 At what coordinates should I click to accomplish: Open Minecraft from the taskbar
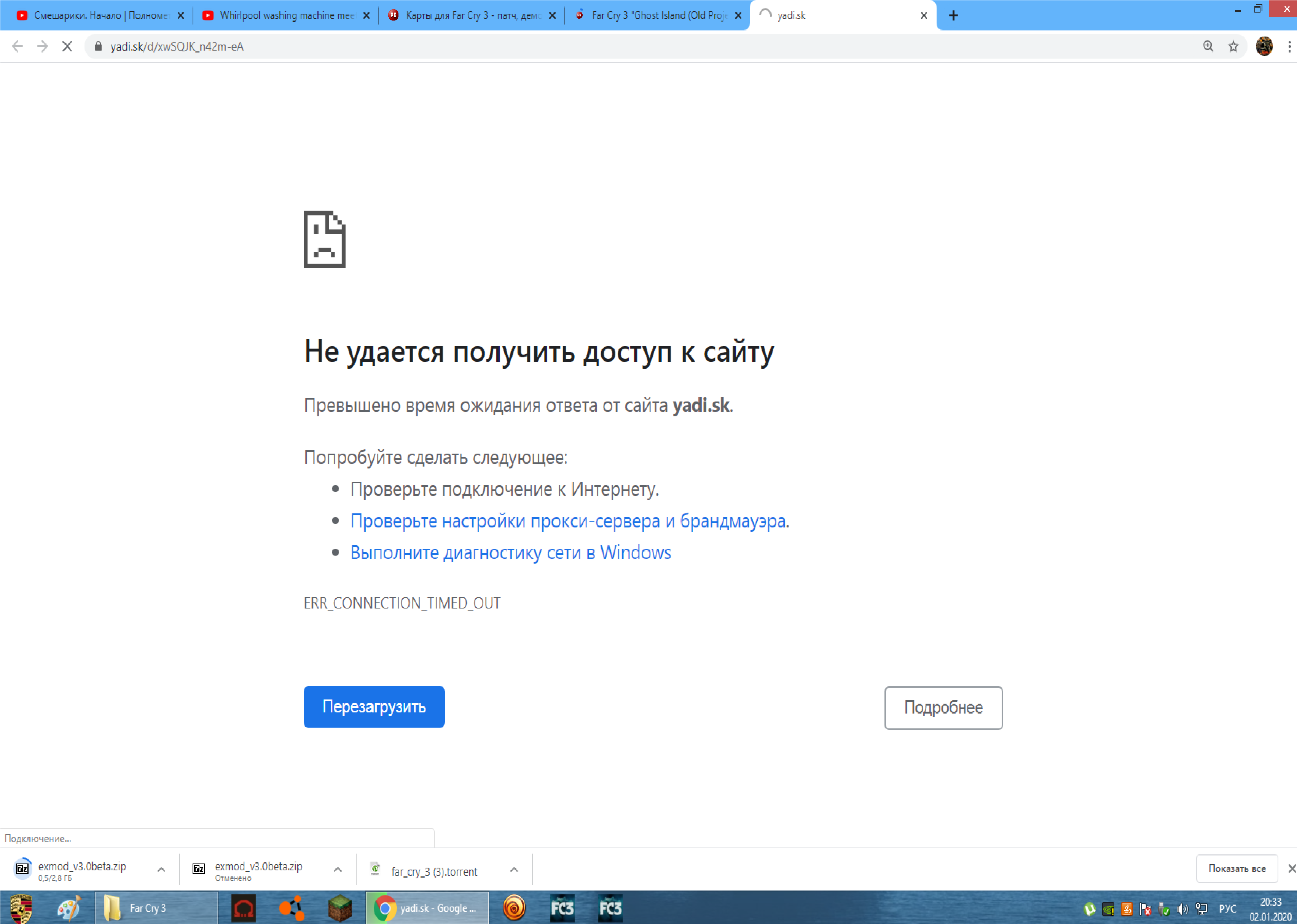pos(339,908)
